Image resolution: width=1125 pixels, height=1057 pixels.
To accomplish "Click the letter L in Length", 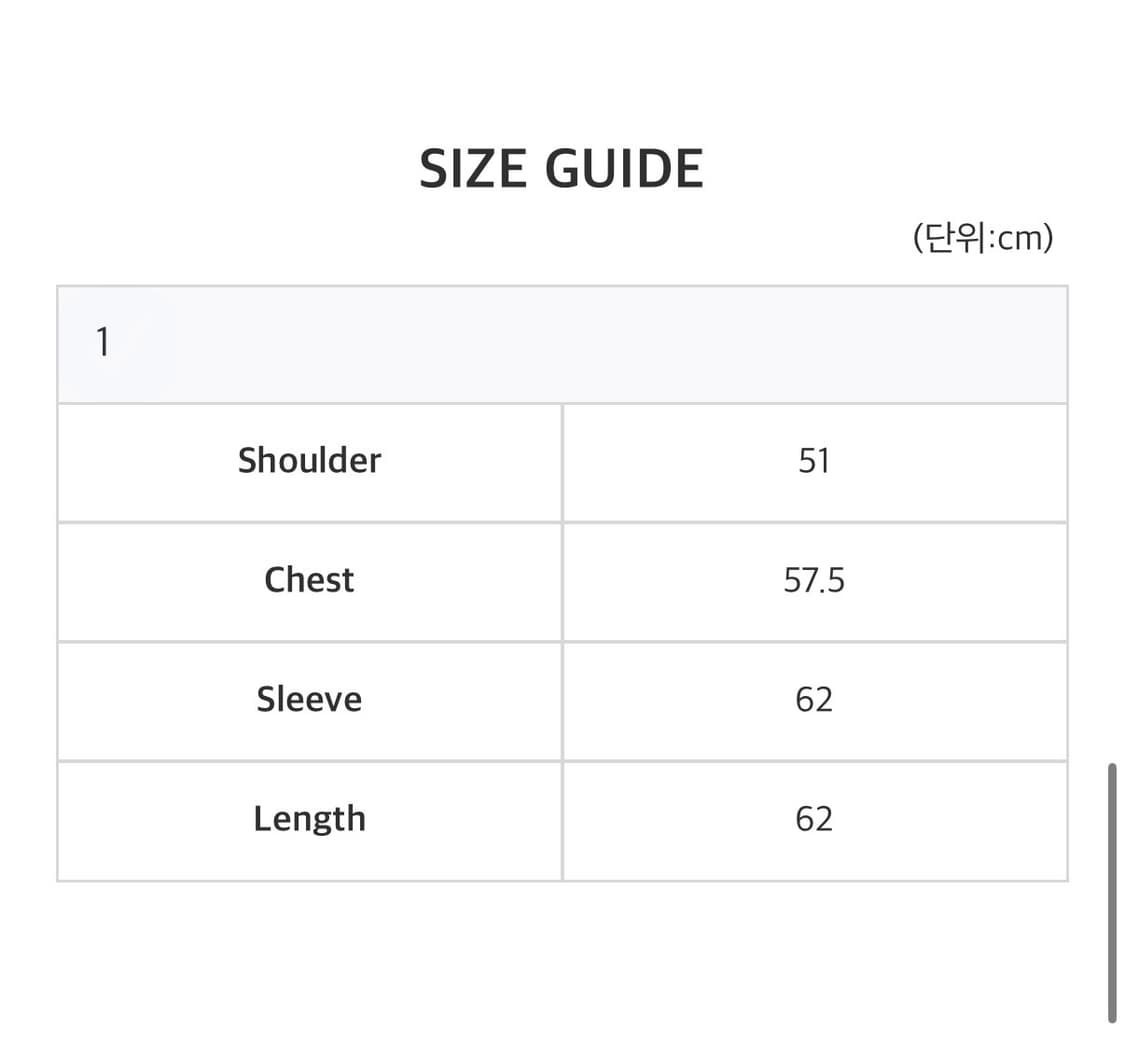I will 262,819.
